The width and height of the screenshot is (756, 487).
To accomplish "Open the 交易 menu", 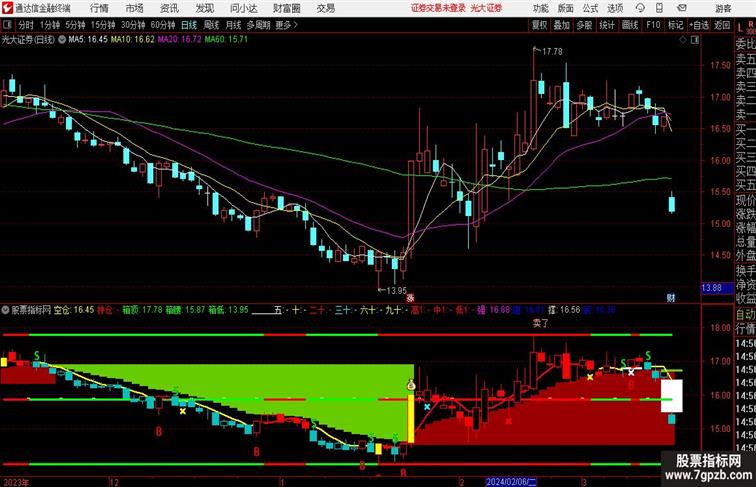I will point(325,8).
